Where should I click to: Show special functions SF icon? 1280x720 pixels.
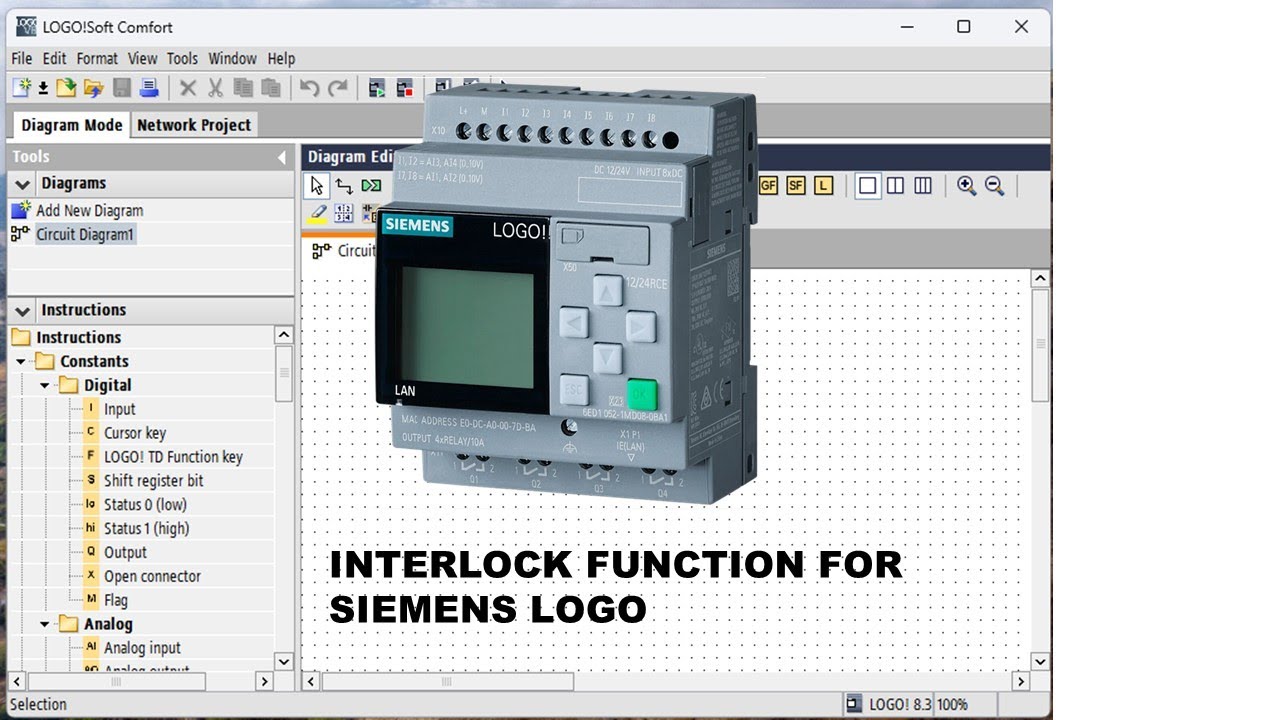point(796,185)
